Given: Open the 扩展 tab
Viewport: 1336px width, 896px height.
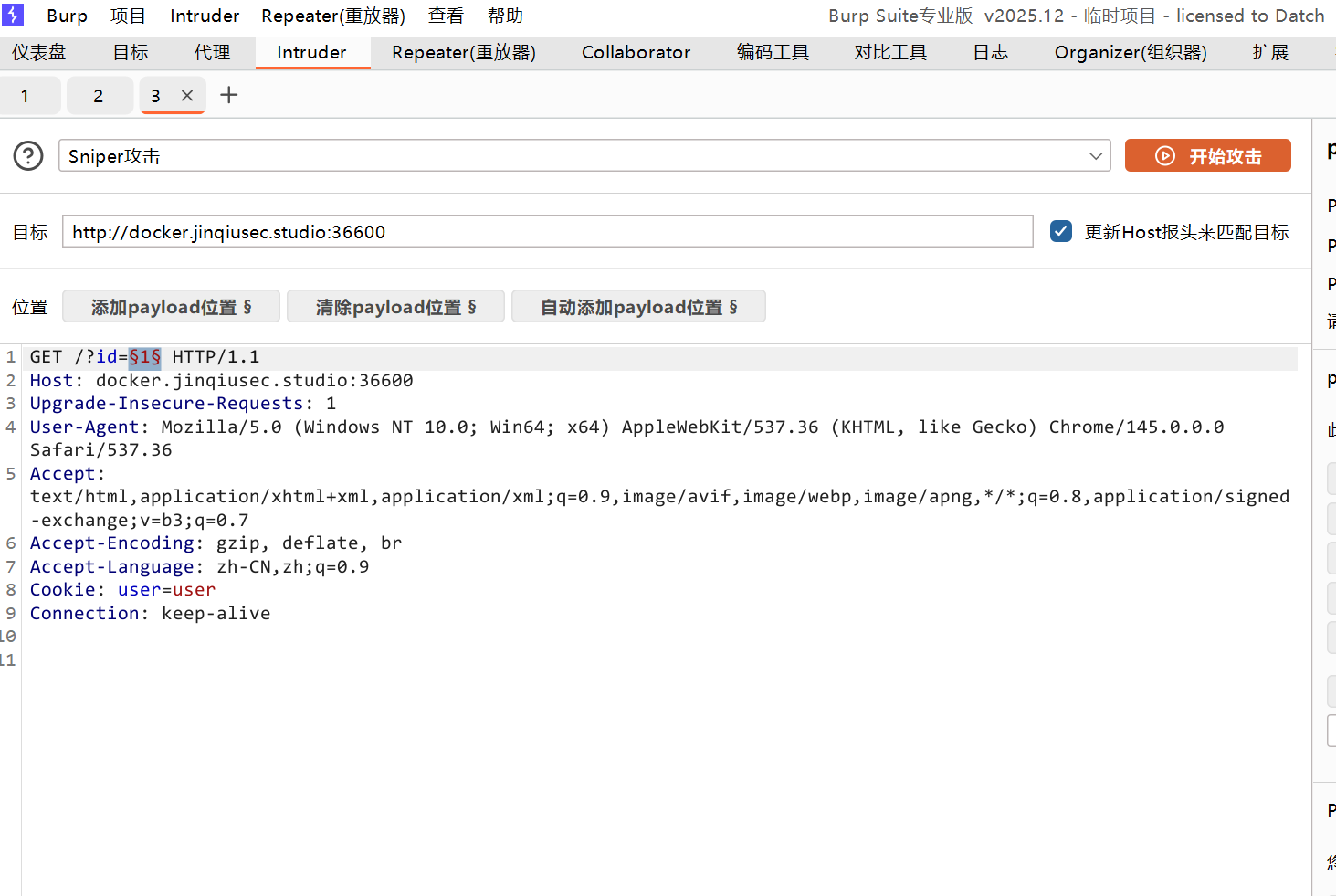Looking at the screenshot, I should [x=1270, y=52].
